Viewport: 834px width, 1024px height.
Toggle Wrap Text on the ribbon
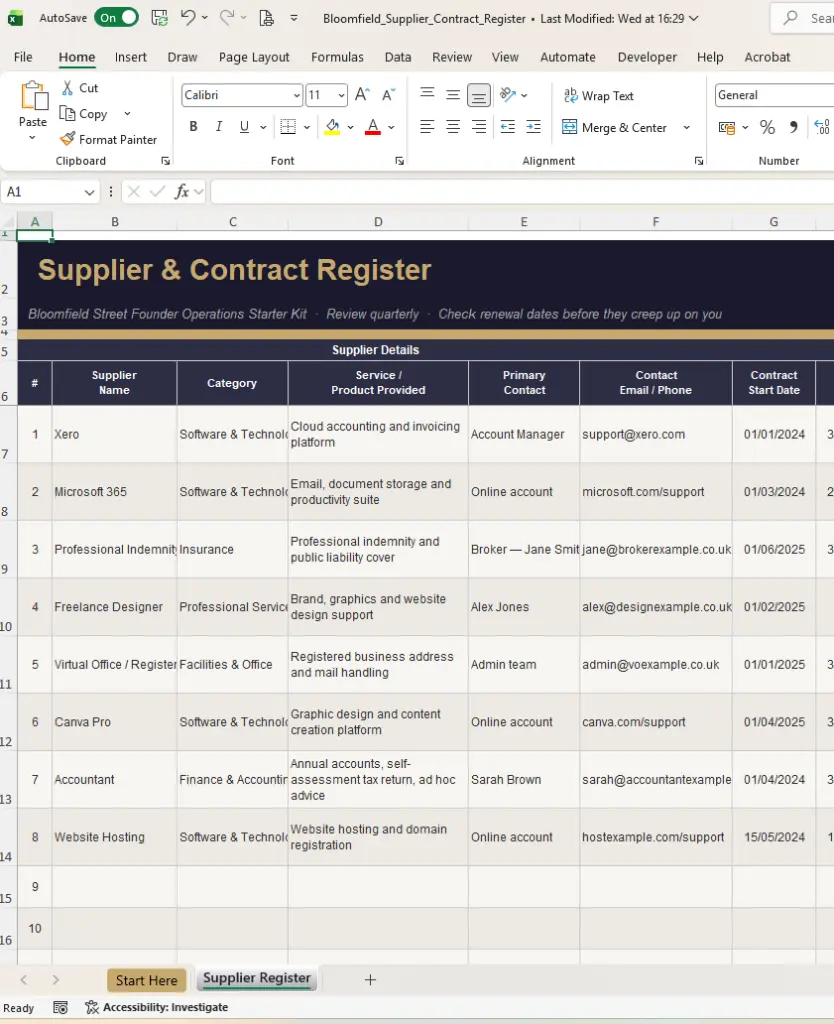pos(598,96)
